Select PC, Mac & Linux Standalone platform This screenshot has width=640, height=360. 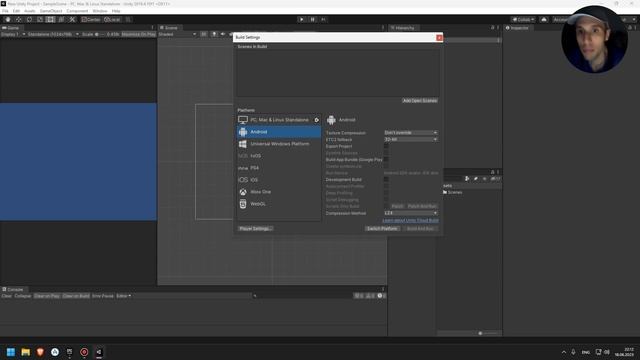click(279, 120)
